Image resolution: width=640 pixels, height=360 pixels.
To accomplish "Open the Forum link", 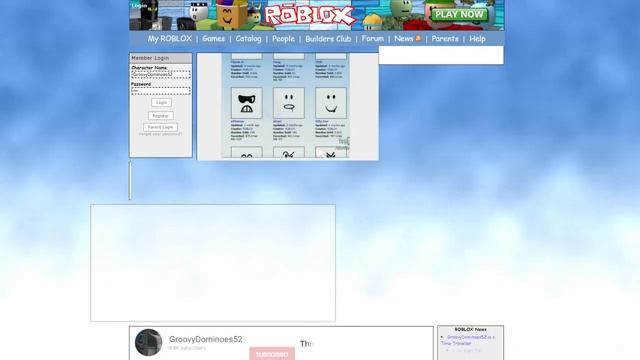I will tap(373, 39).
